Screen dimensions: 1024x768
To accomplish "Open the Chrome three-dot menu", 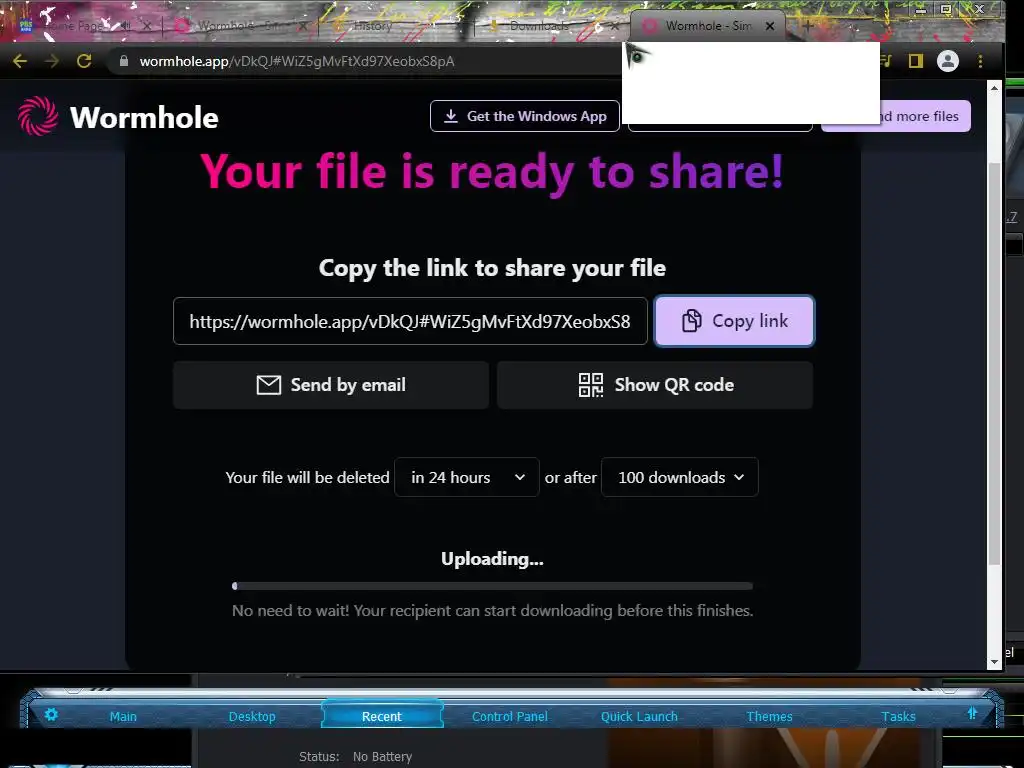I will 980,61.
